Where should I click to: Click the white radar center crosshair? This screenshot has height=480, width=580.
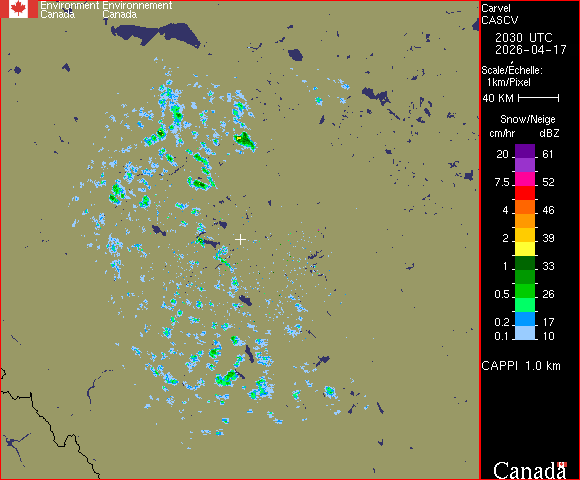click(x=240, y=240)
